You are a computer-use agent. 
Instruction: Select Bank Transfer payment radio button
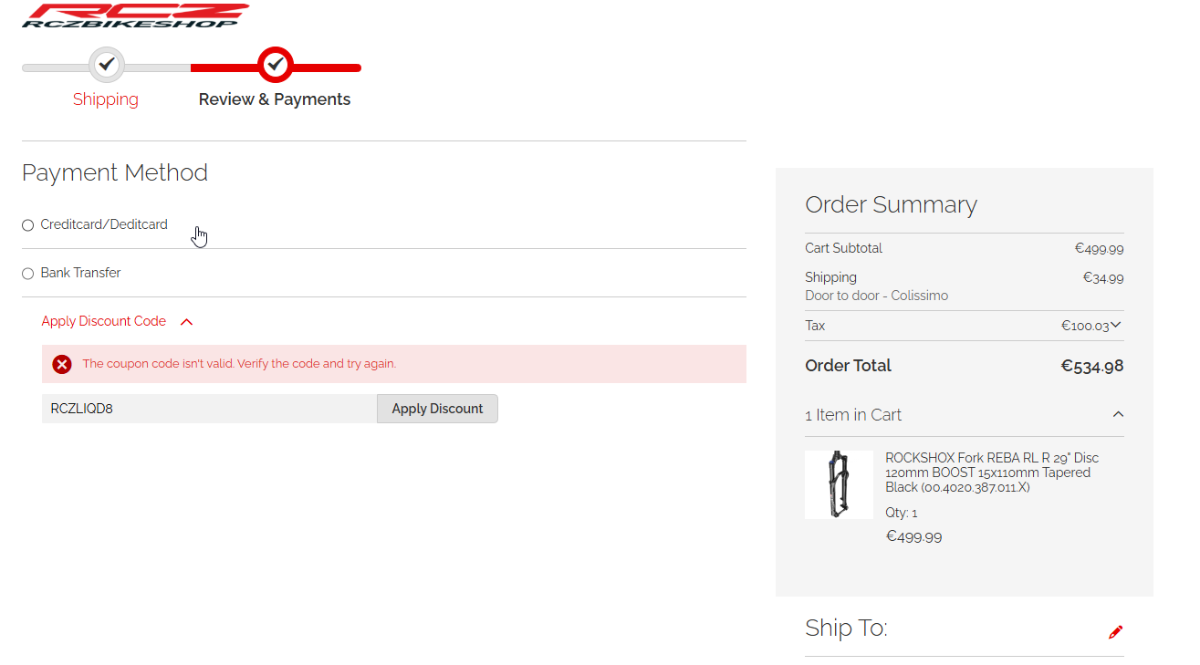[x=28, y=274]
